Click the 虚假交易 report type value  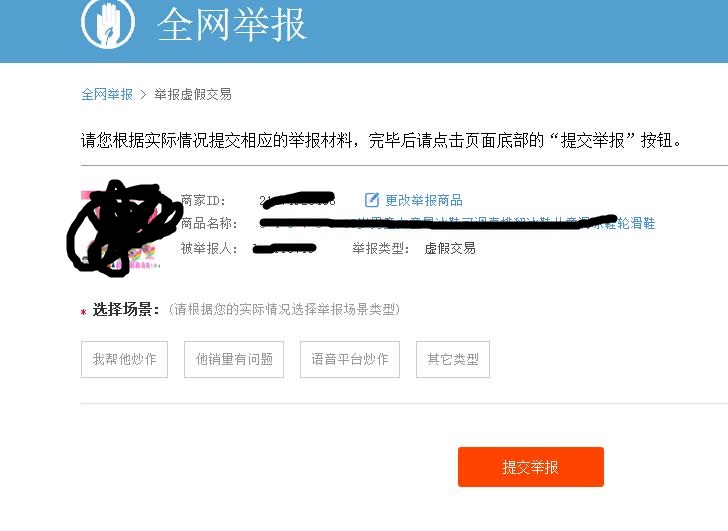point(450,249)
